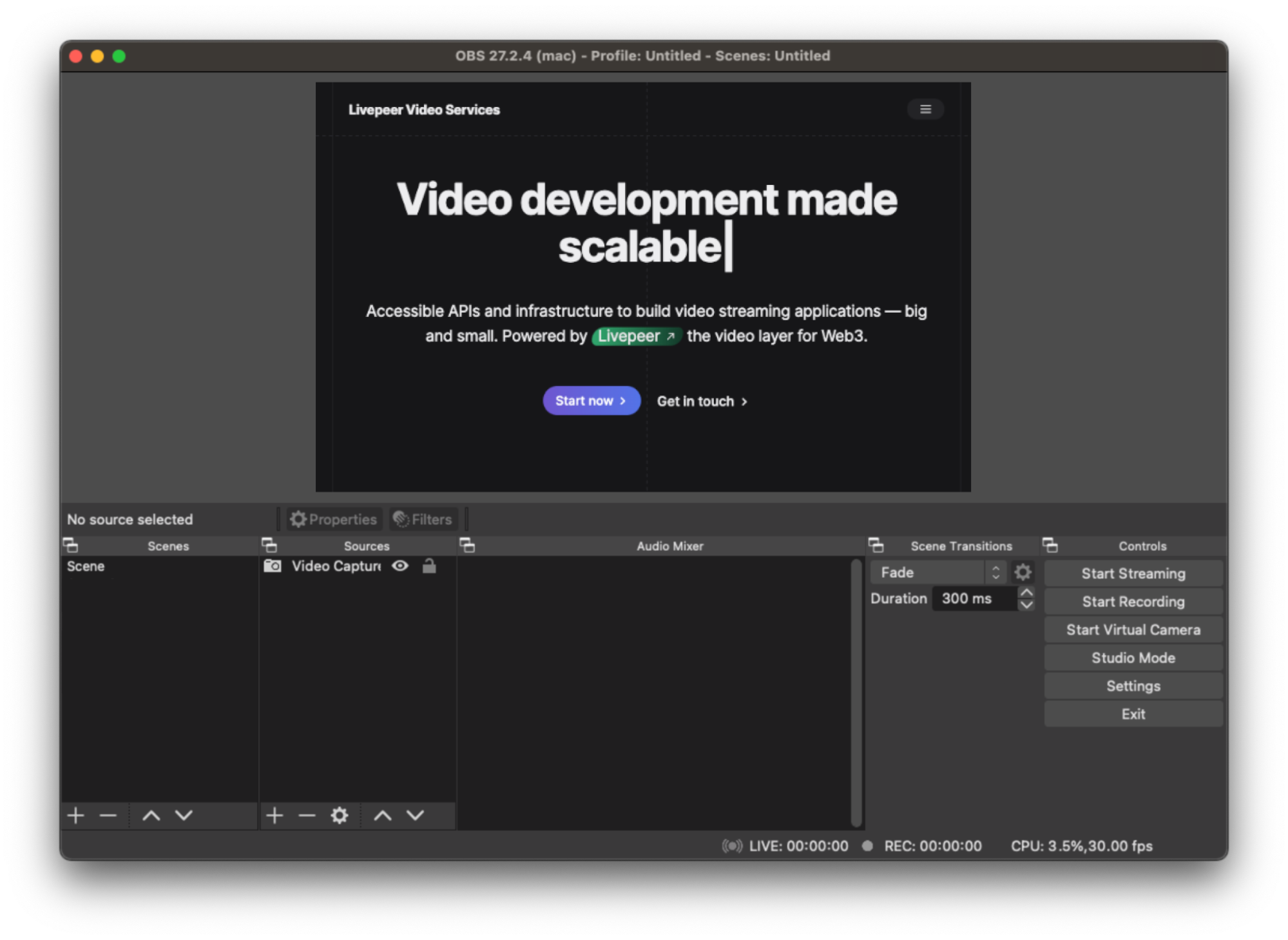Click Start Streaming button
Viewport: 1288px width, 940px height.
point(1133,573)
